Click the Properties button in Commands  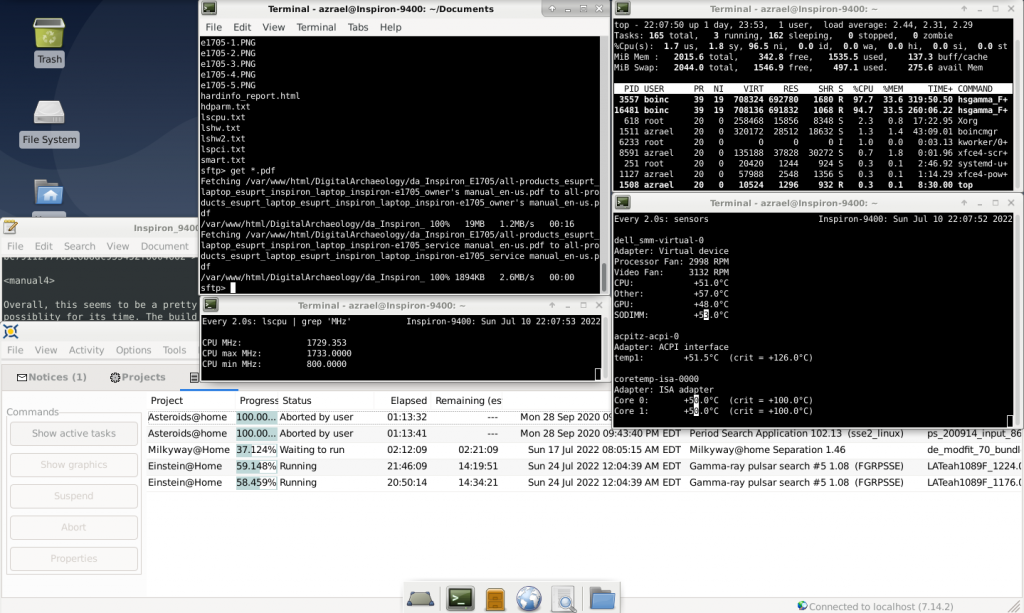coord(74,559)
